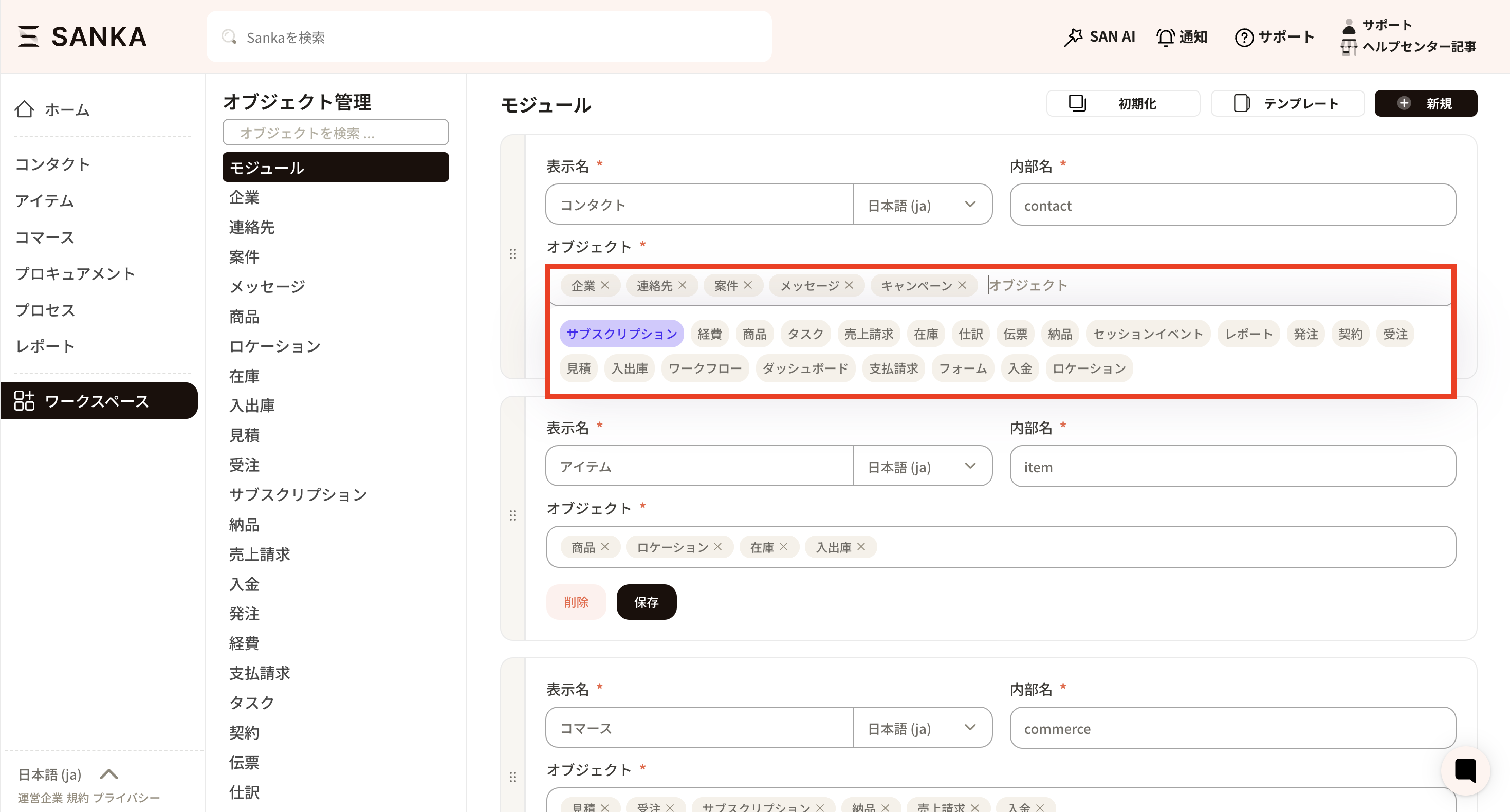Select モジュール in object management list
Viewport: 1510px width, 812px height.
click(x=335, y=167)
